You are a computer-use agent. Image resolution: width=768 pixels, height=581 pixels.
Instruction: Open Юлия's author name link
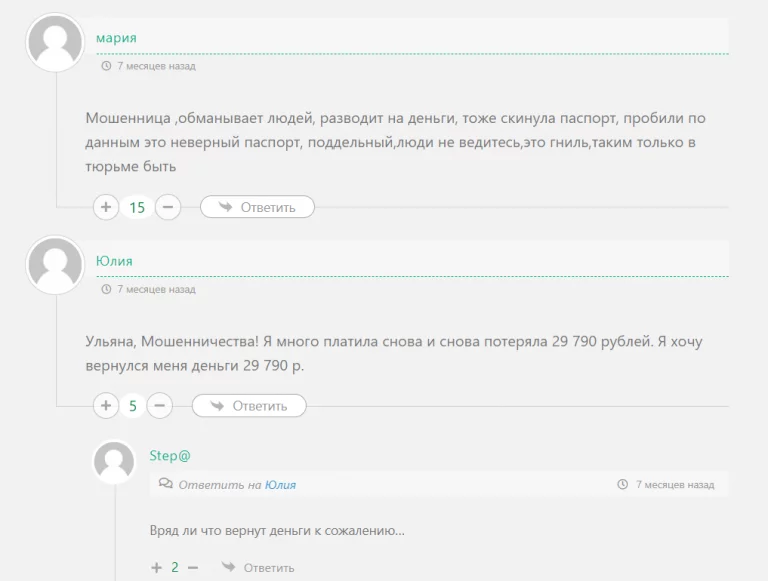click(x=114, y=261)
